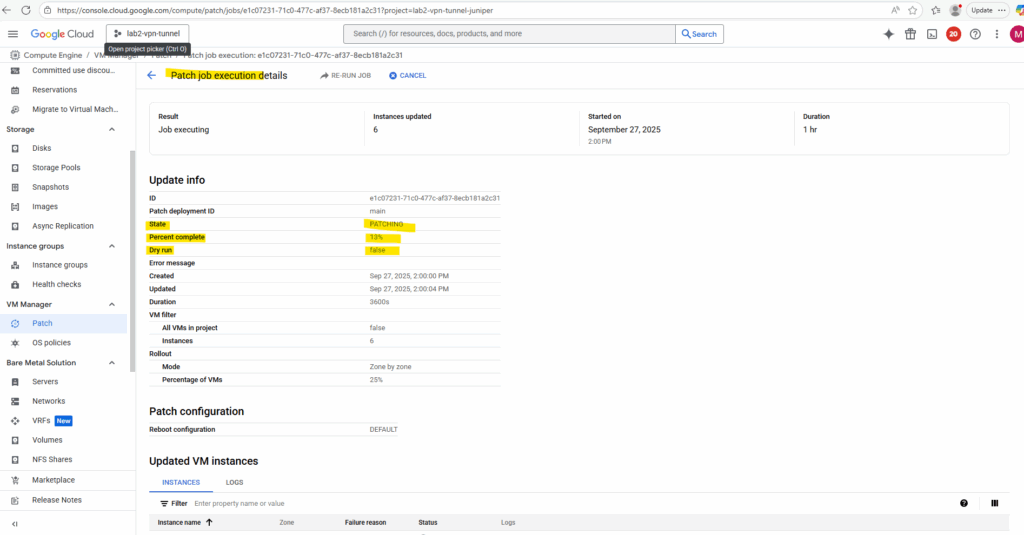Open Release Notes in the sidebar
The height and width of the screenshot is (535, 1024).
57,500
